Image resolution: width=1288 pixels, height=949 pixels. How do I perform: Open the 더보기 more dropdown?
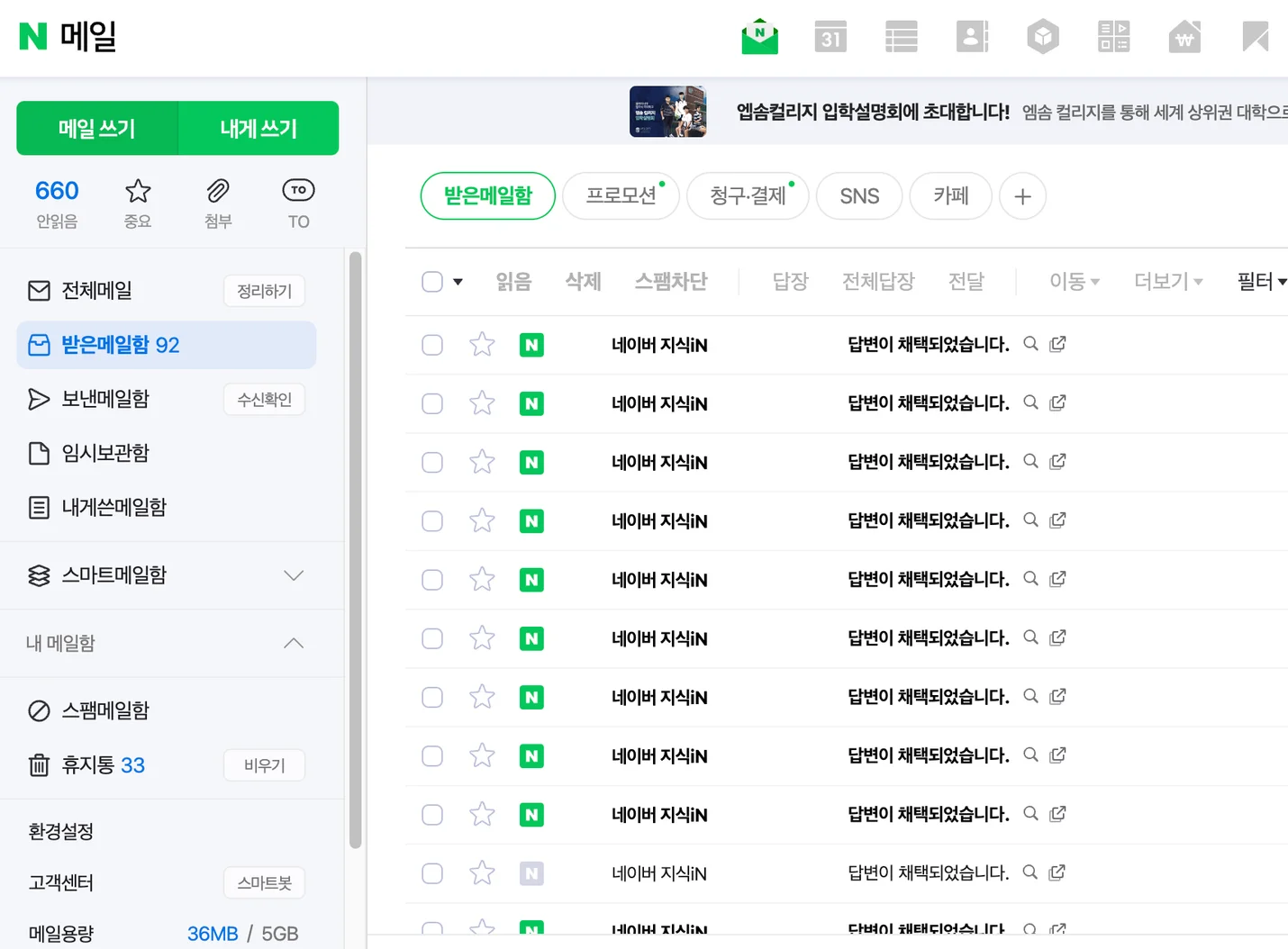tap(1168, 282)
